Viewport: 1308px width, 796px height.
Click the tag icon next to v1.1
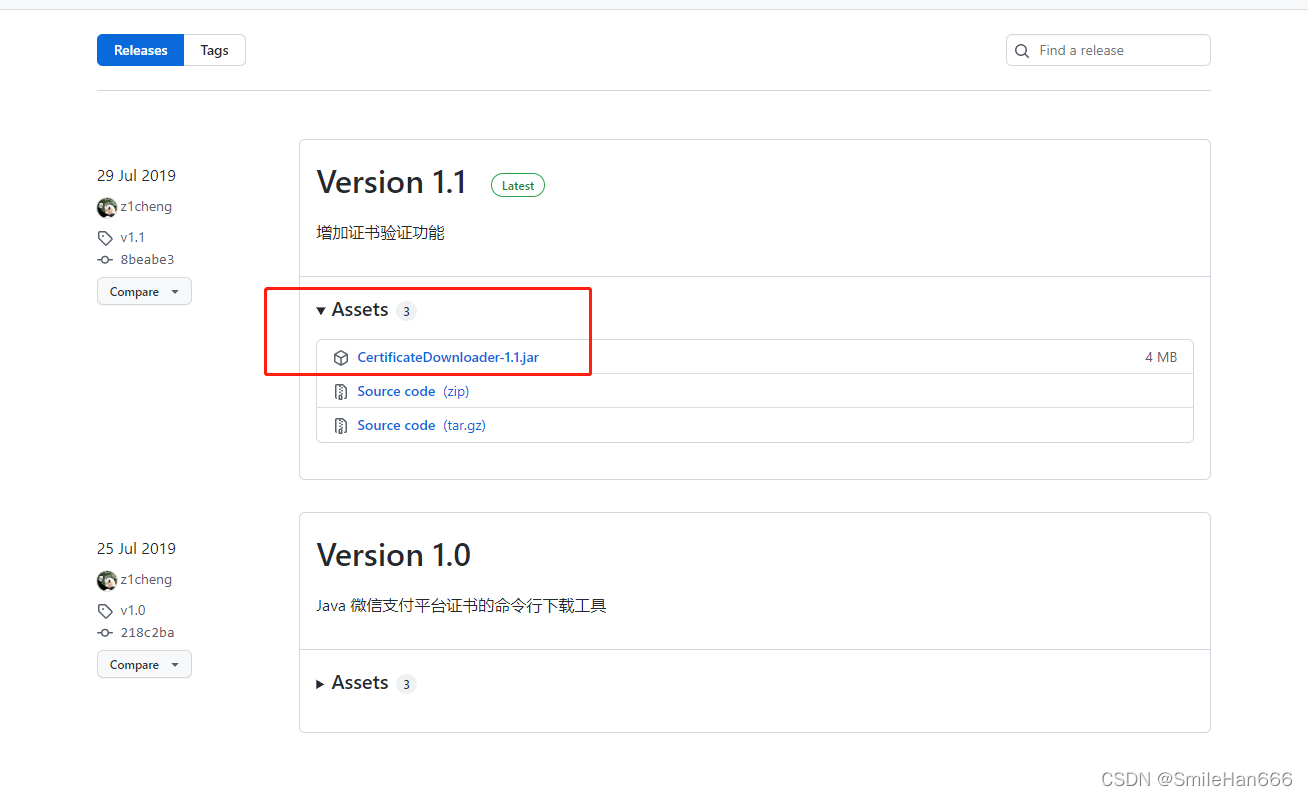105,238
